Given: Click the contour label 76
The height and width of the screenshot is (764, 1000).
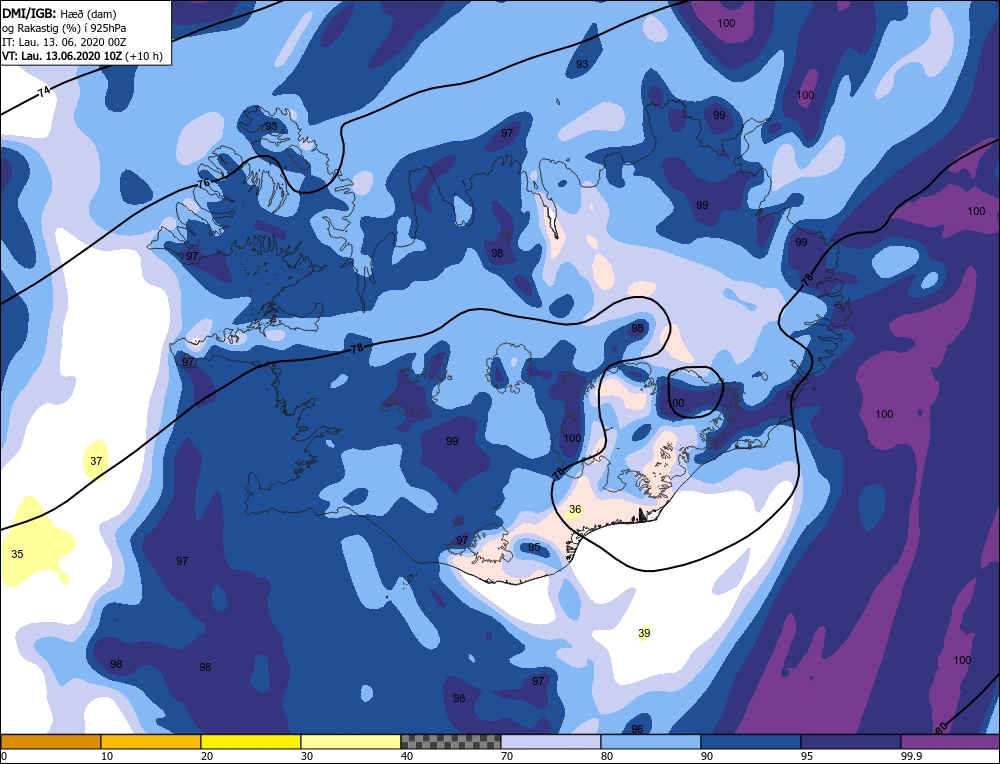Looking at the screenshot, I should [x=203, y=182].
